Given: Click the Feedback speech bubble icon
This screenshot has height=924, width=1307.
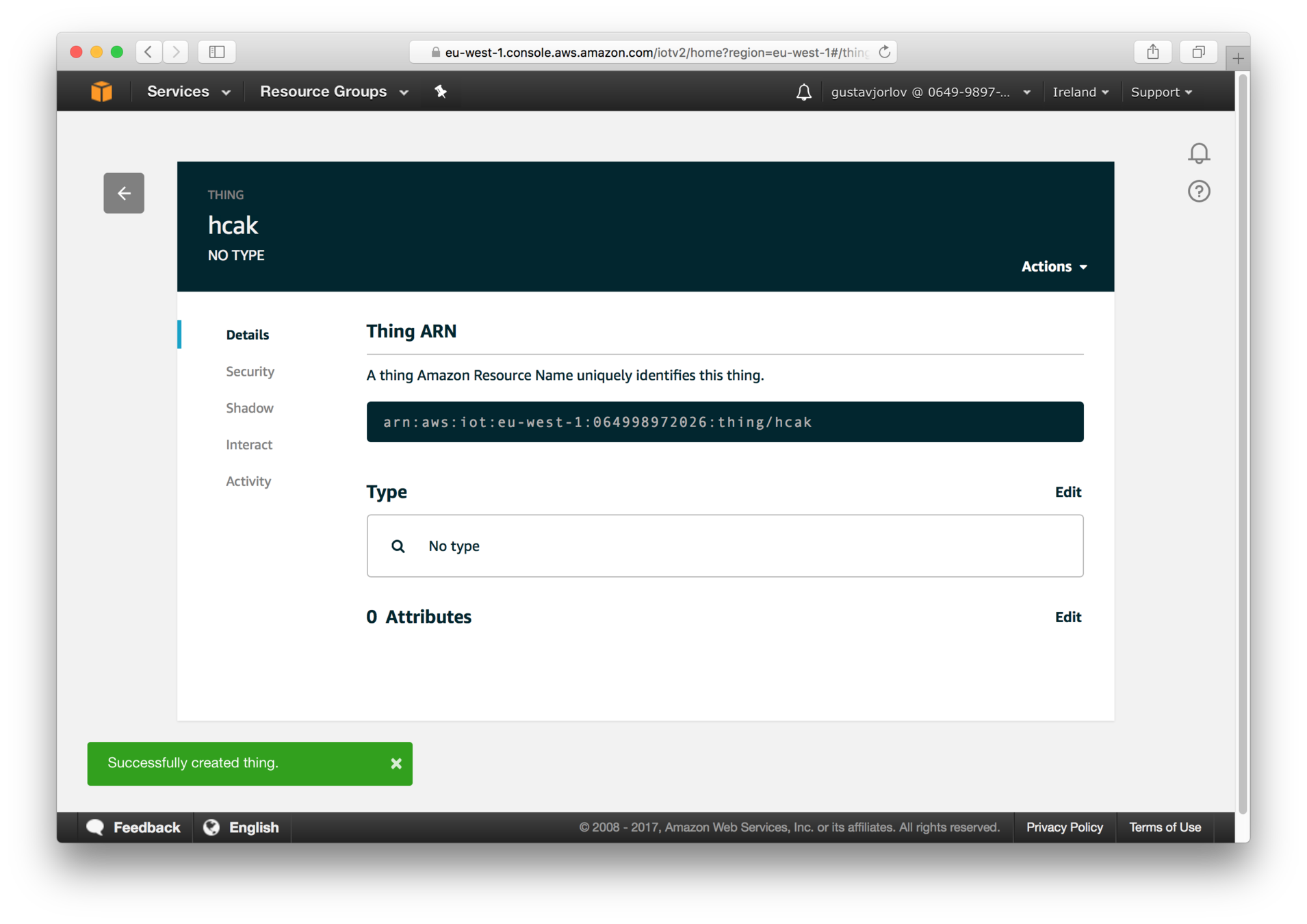Looking at the screenshot, I should [x=95, y=827].
